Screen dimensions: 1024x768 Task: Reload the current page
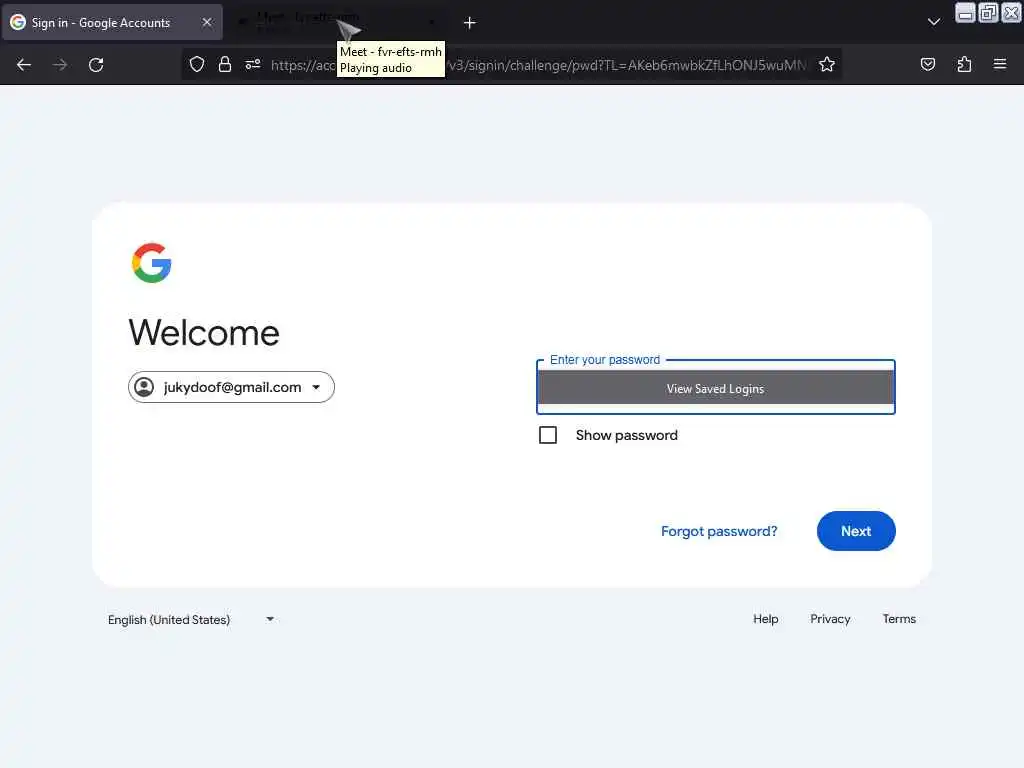tap(96, 65)
